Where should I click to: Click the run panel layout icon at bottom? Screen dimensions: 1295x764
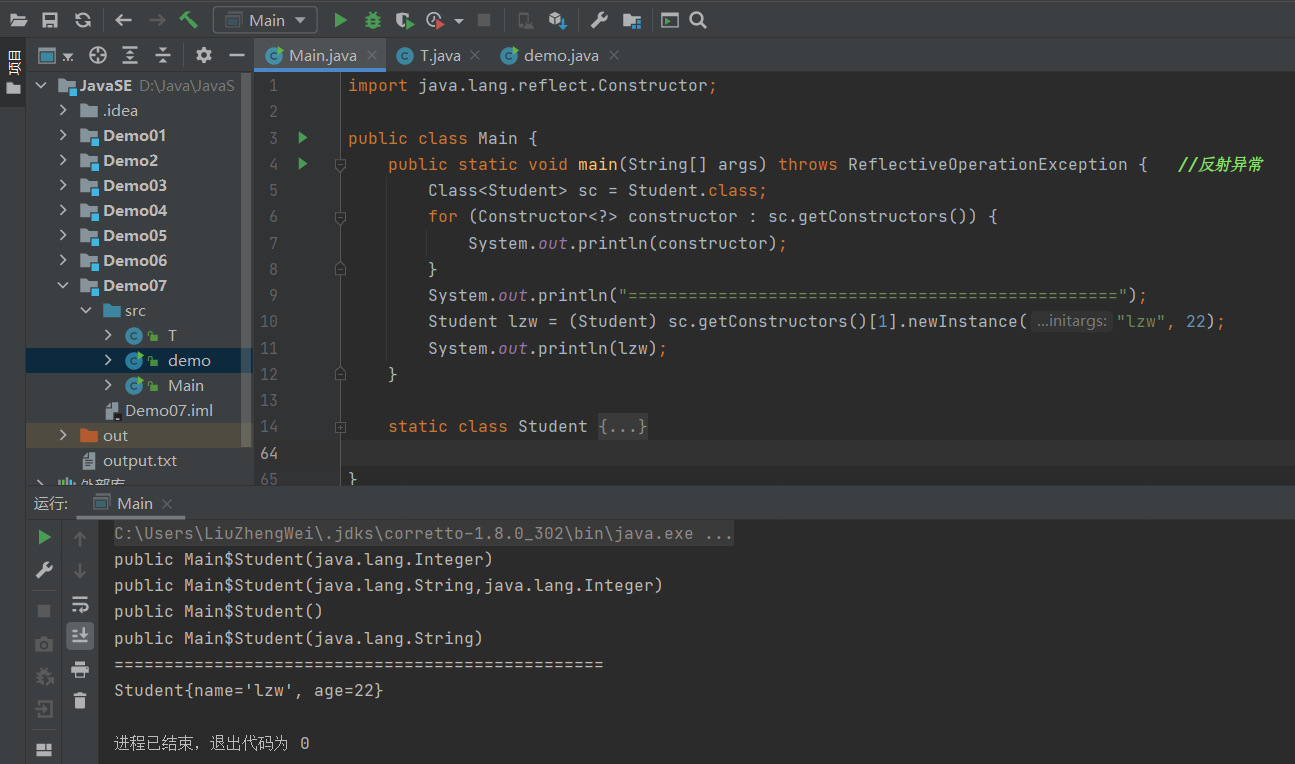click(44, 749)
